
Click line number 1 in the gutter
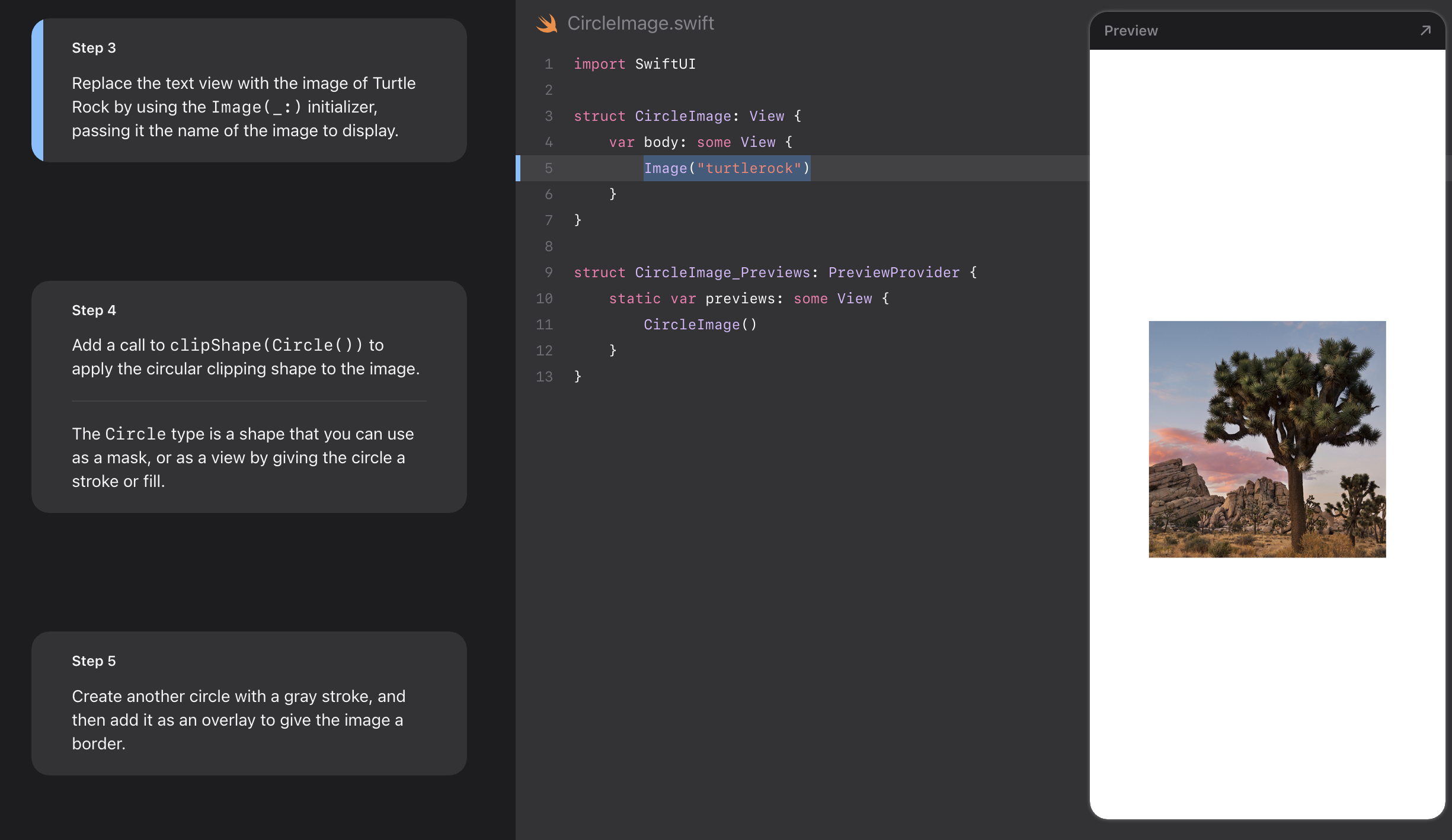(549, 64)
